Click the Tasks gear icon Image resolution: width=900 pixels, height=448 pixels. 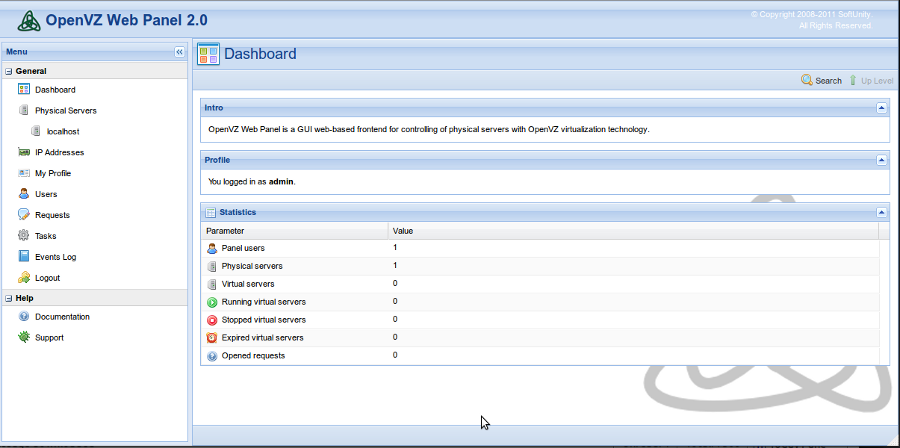tap(24, 235)
